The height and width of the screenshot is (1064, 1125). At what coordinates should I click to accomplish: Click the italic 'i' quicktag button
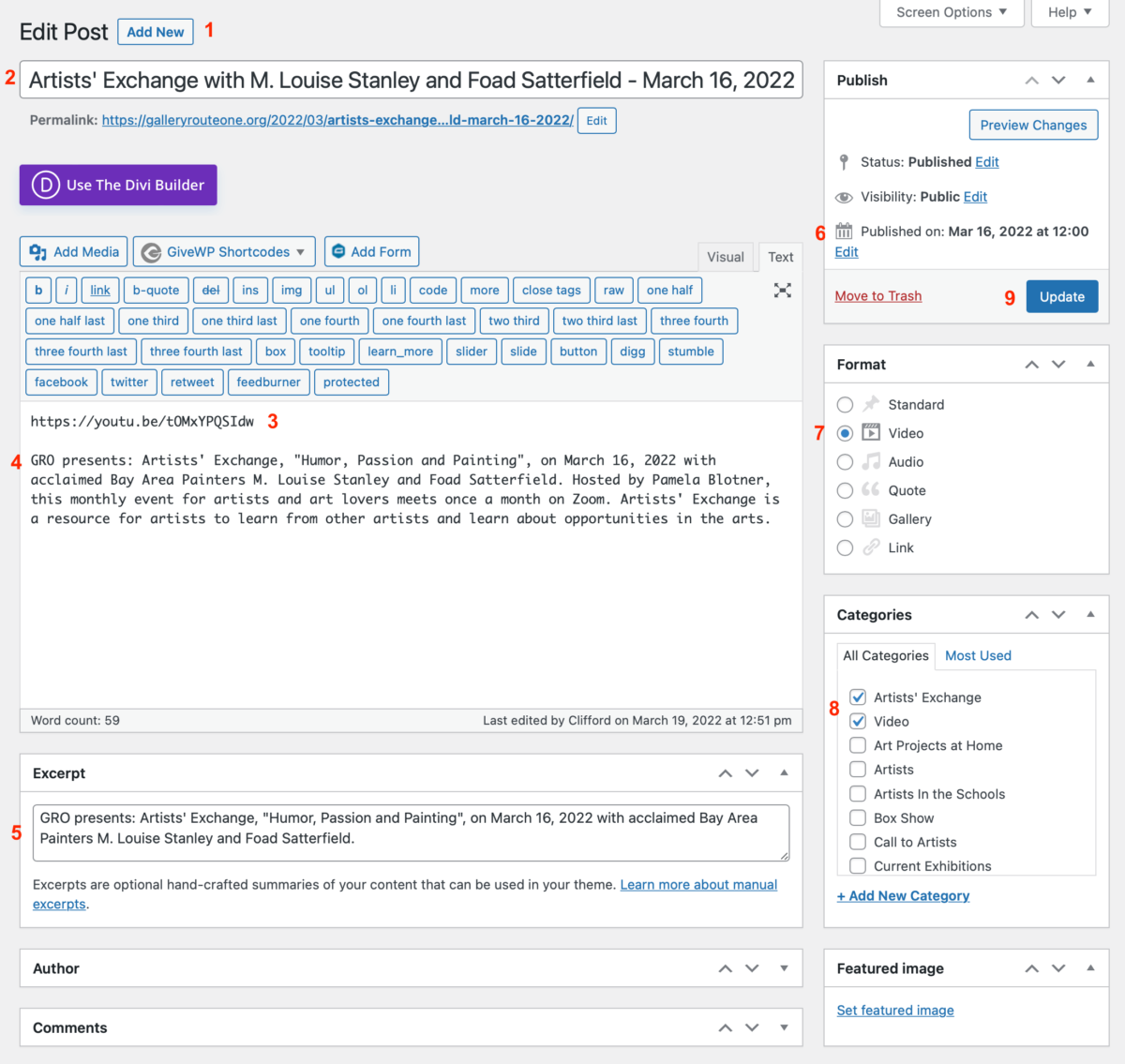[67, 291]
